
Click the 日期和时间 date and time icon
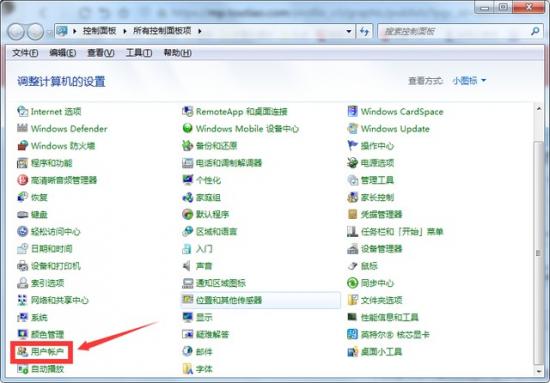tap(22, 249)
